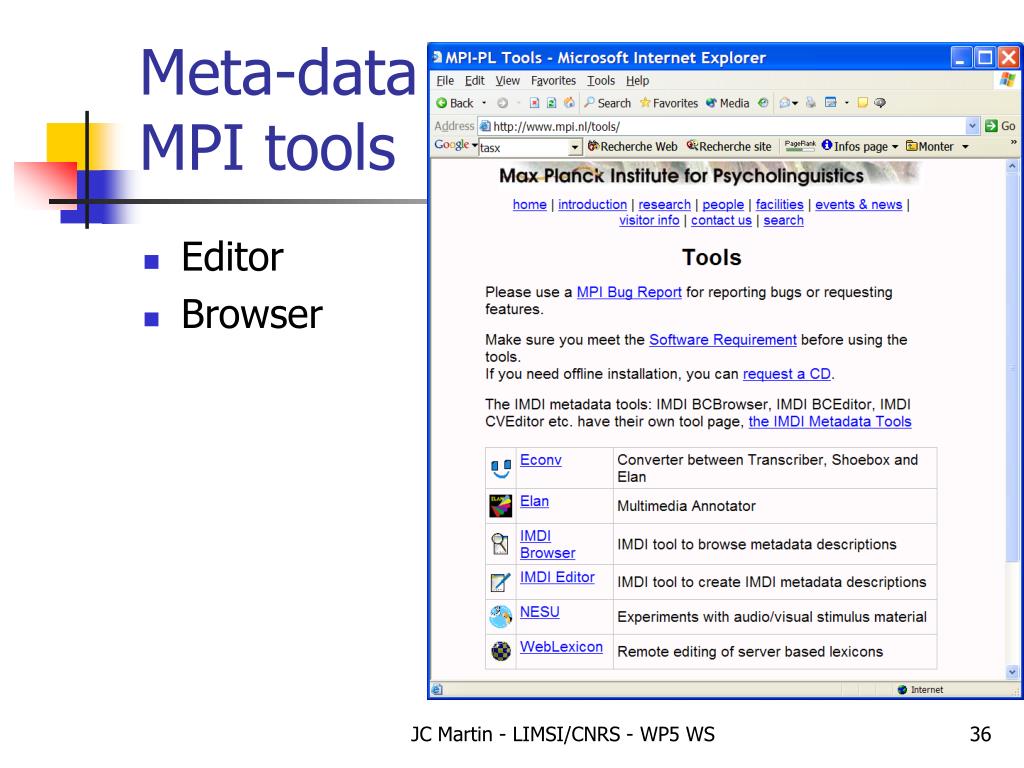Click the History icon in the toolbar

point(763,103)
